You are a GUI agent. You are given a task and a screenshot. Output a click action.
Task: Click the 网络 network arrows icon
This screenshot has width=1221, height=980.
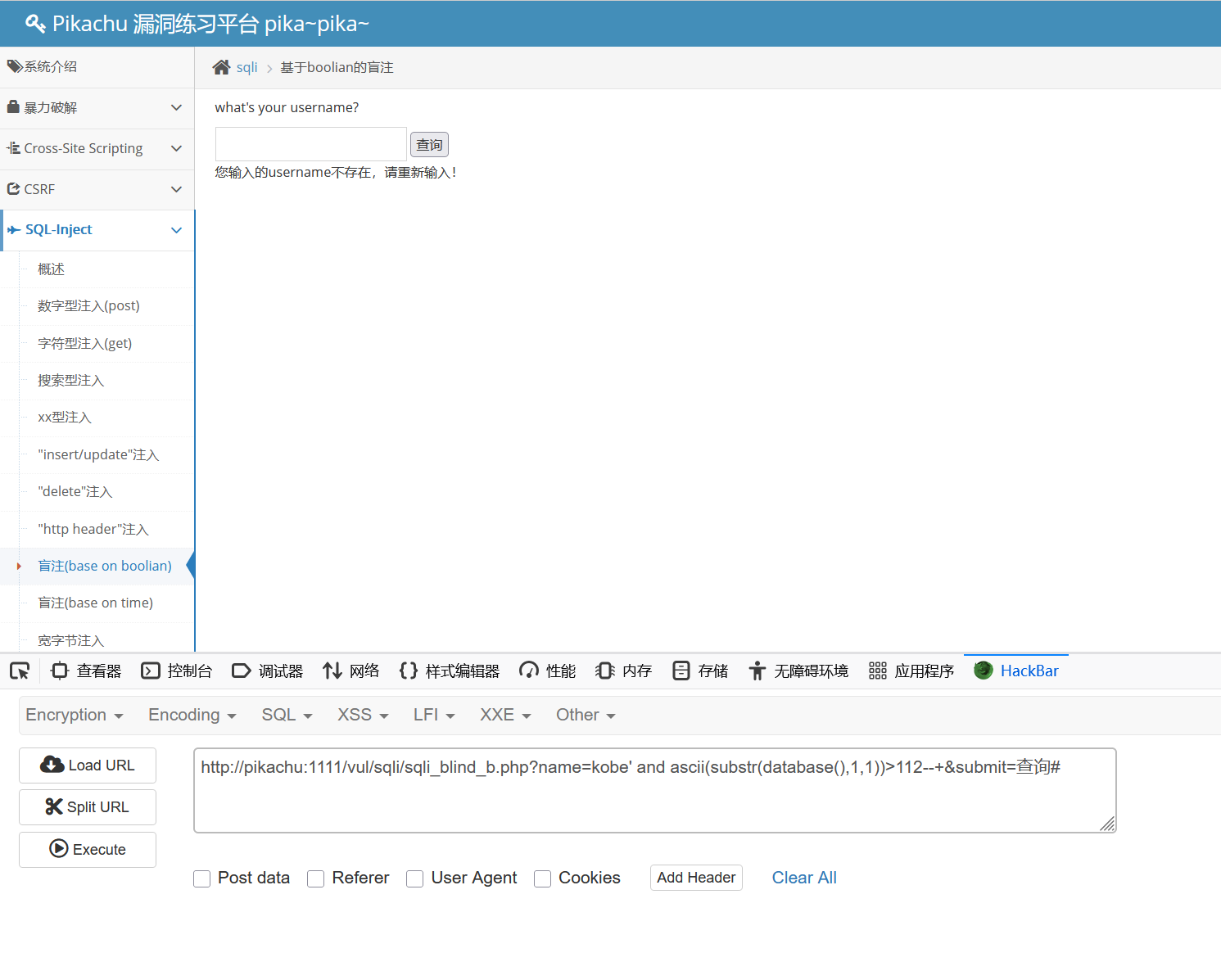point(332,671)
